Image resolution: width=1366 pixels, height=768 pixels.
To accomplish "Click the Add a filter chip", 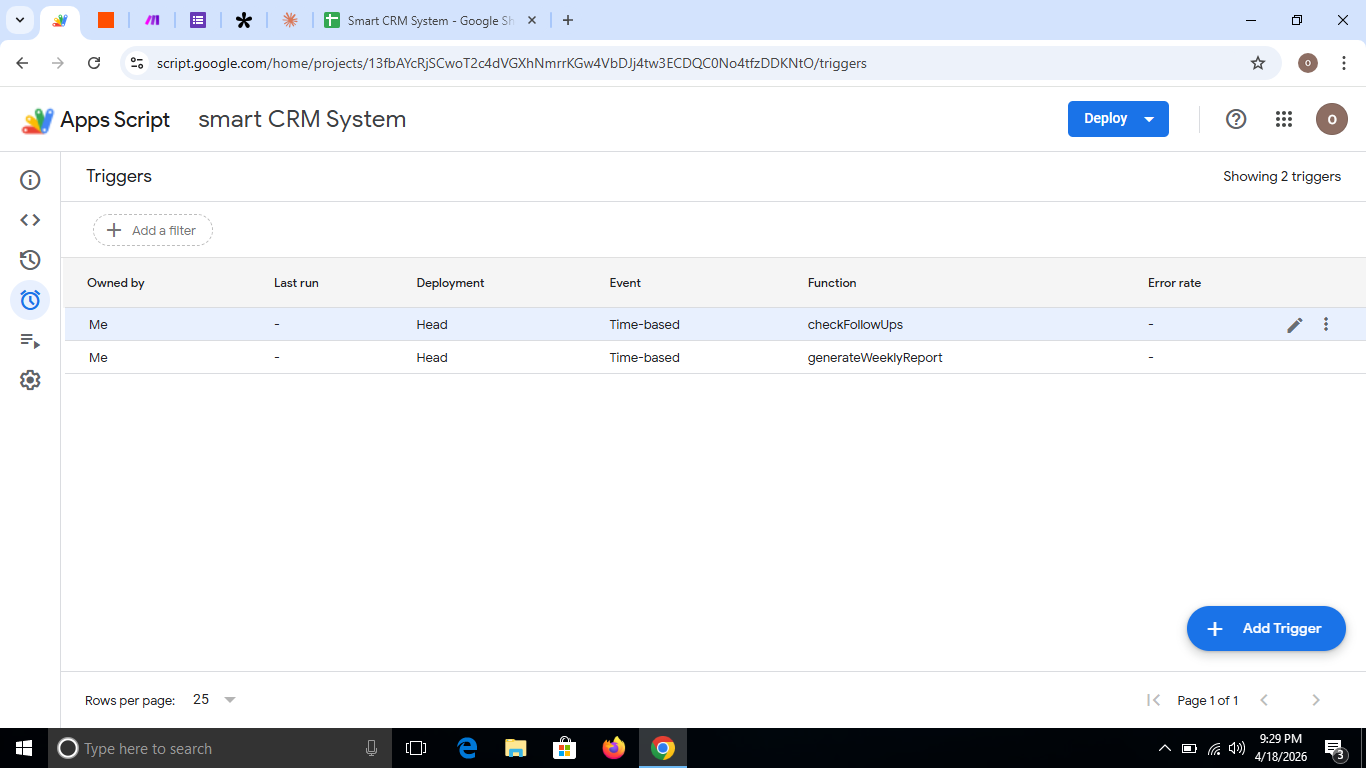I will tap(153, 230).
